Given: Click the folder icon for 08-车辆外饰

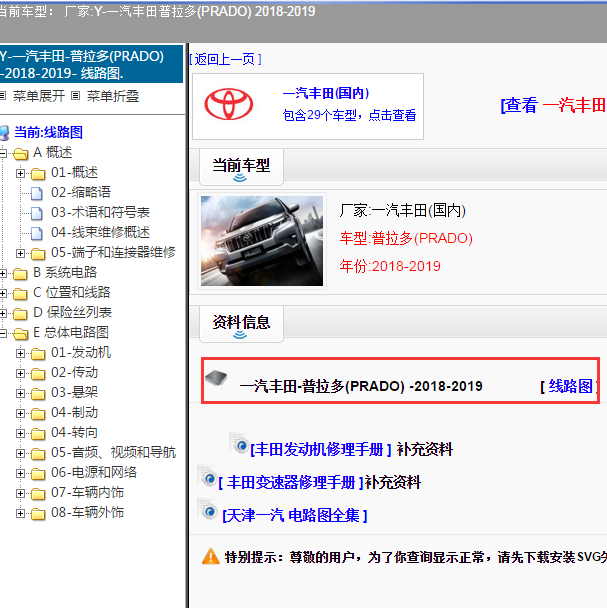Looking at the screenshot, I should click(x=38, y=514).
